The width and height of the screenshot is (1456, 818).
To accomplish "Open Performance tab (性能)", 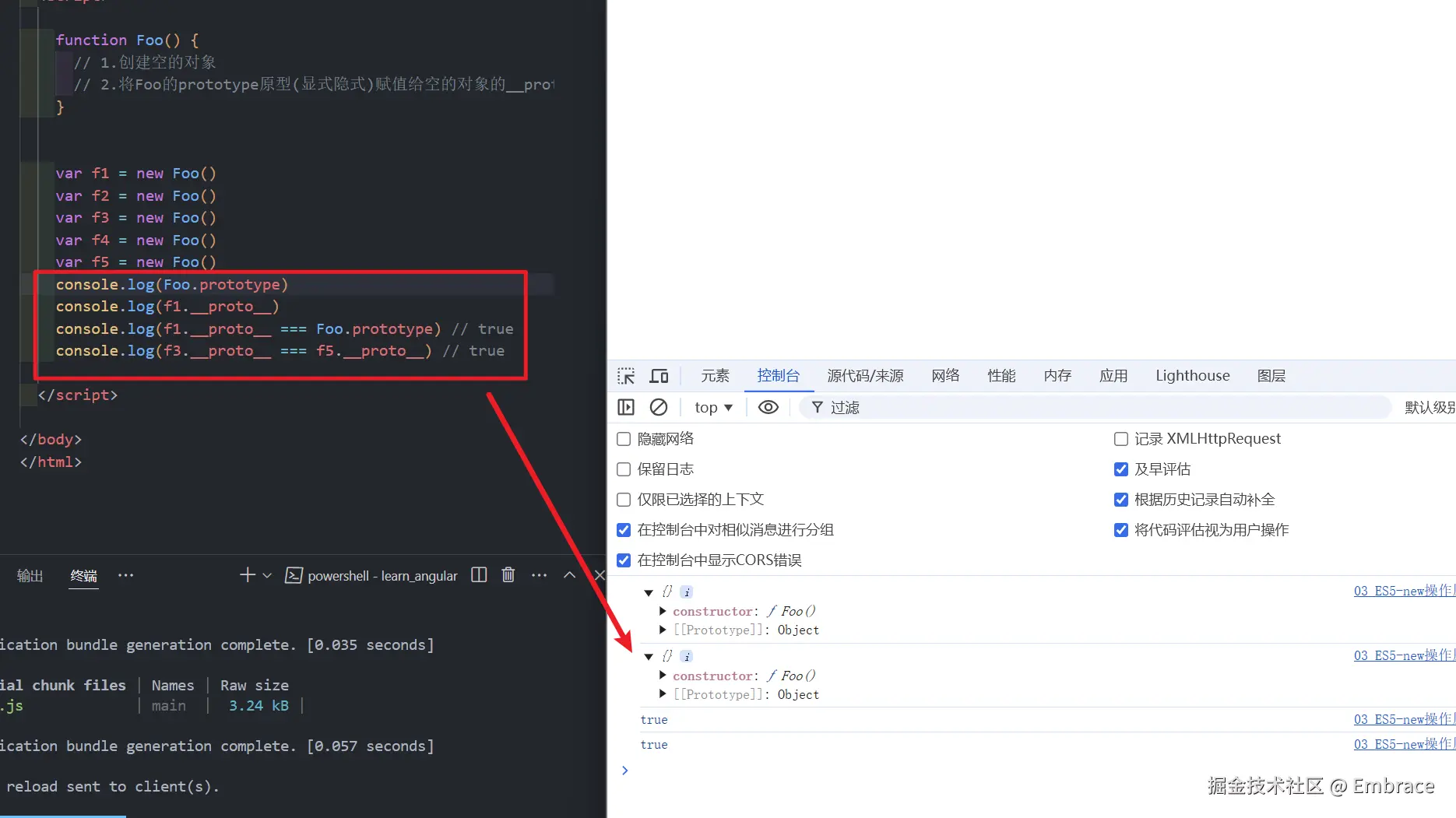I will (x=1001, y=376).
